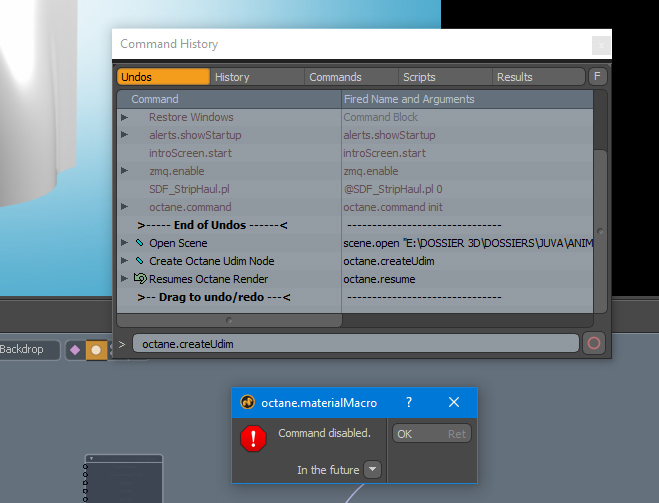Click the Octane logo in dialog title
659x503 pixels.
tap(248, 402)
